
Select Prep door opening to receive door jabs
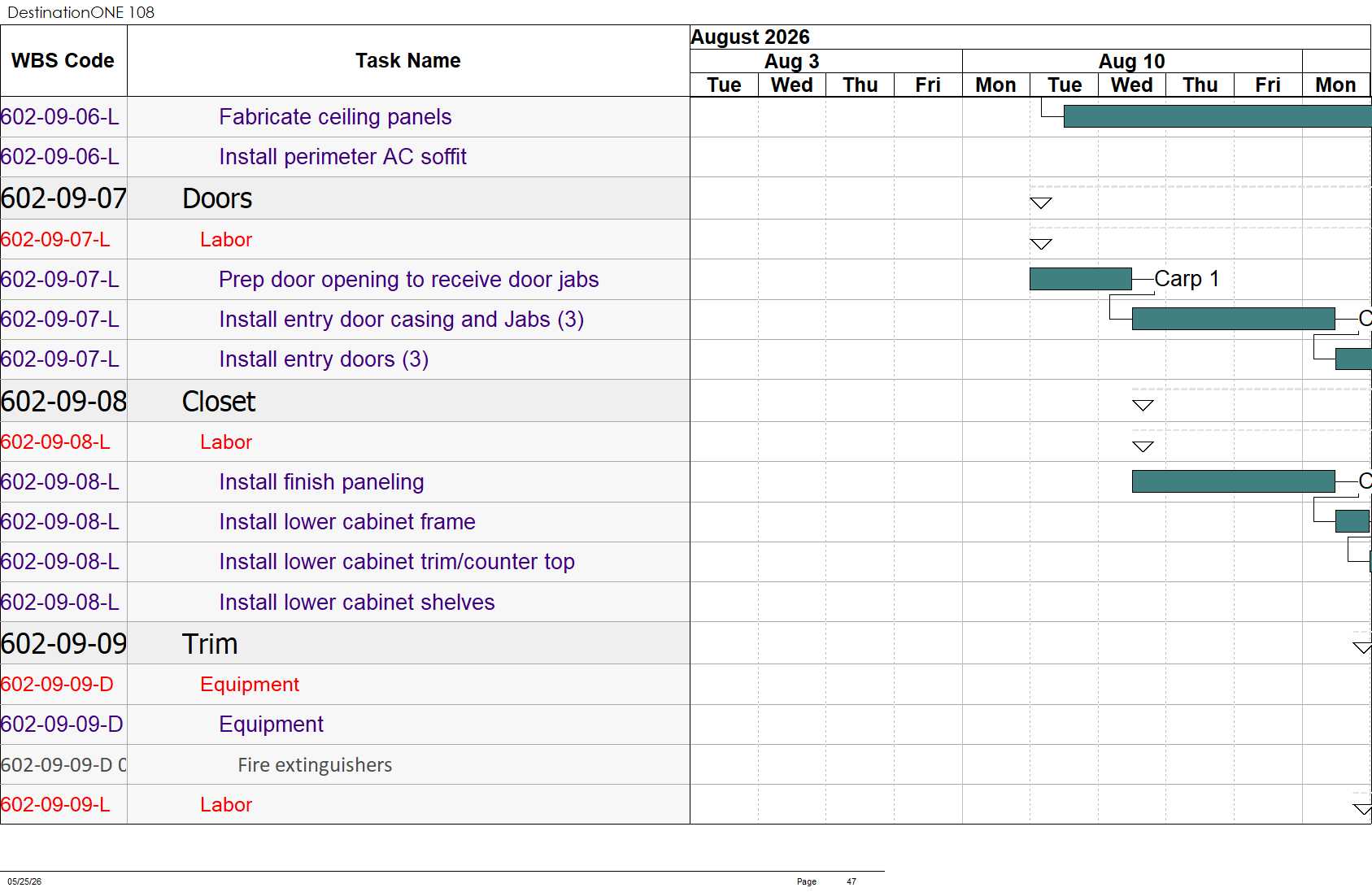click(x=408, y=280)
